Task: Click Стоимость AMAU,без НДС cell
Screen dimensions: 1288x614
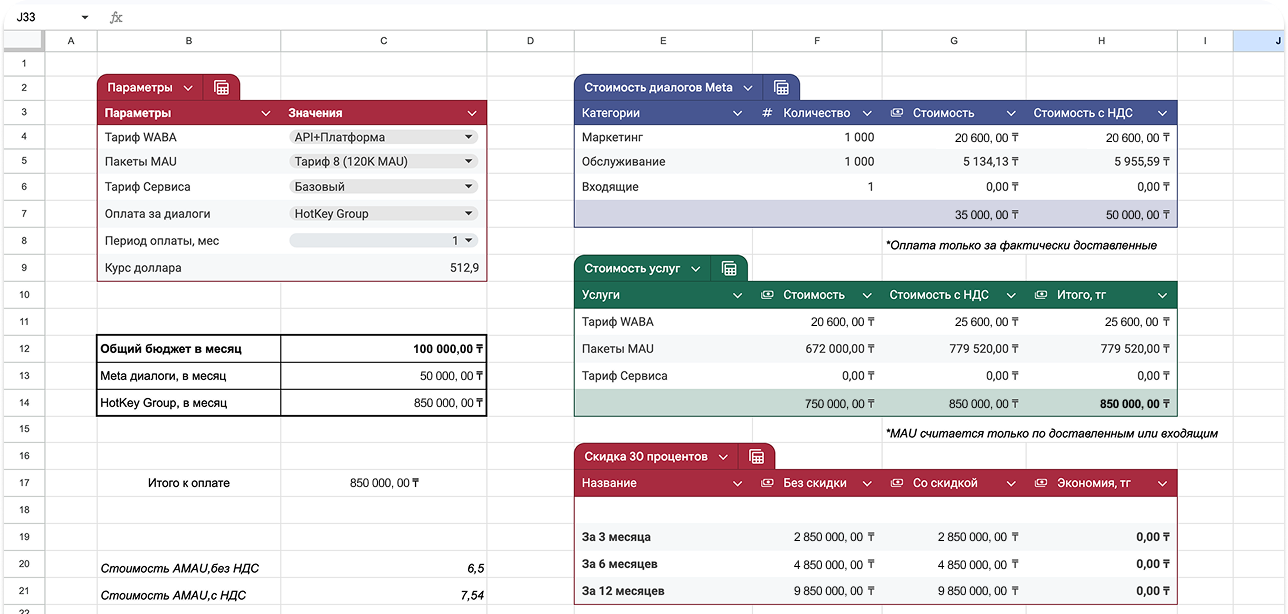Action: tap(189, 568)
